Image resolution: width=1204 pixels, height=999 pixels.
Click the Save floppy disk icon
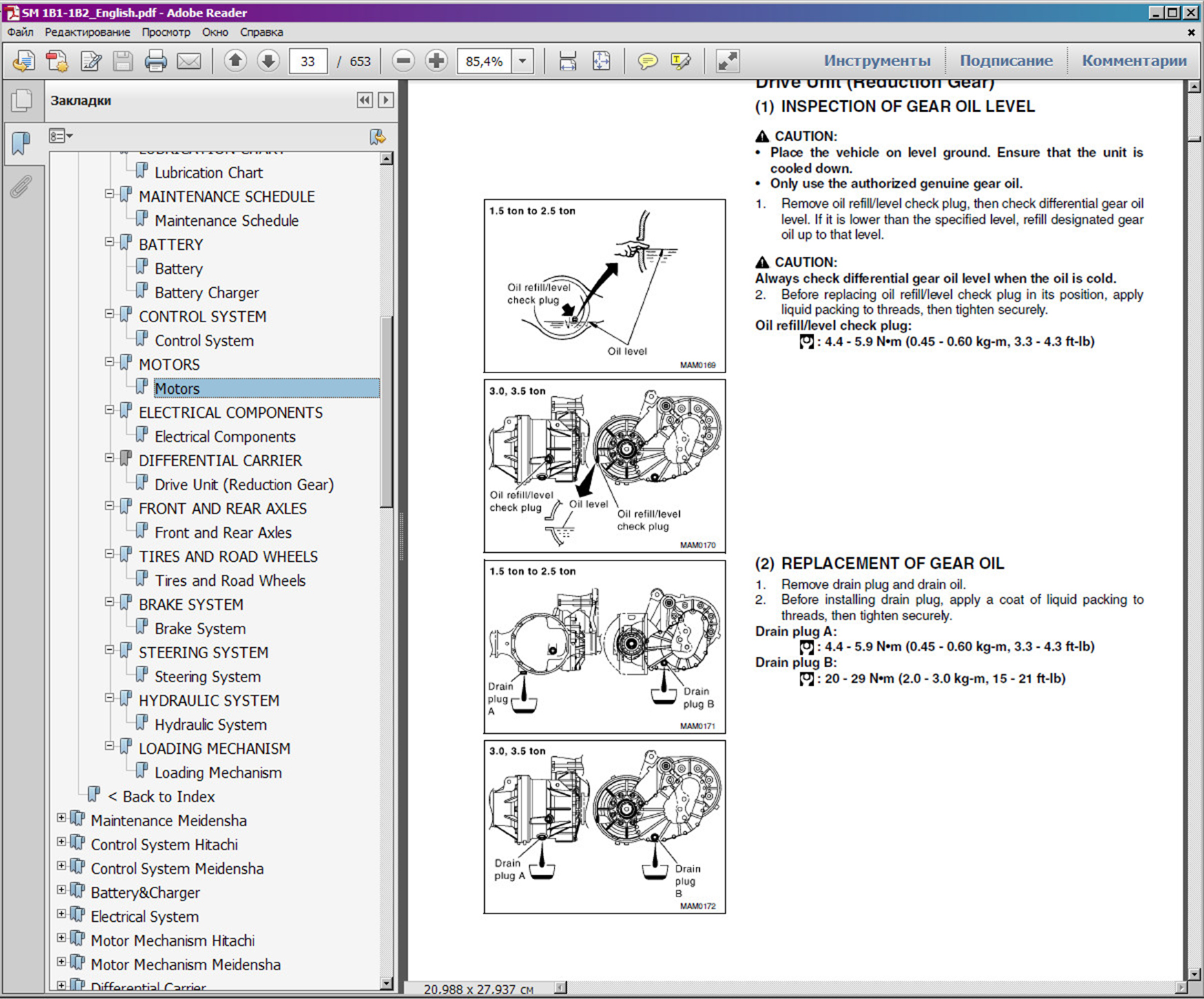[123, 61]
